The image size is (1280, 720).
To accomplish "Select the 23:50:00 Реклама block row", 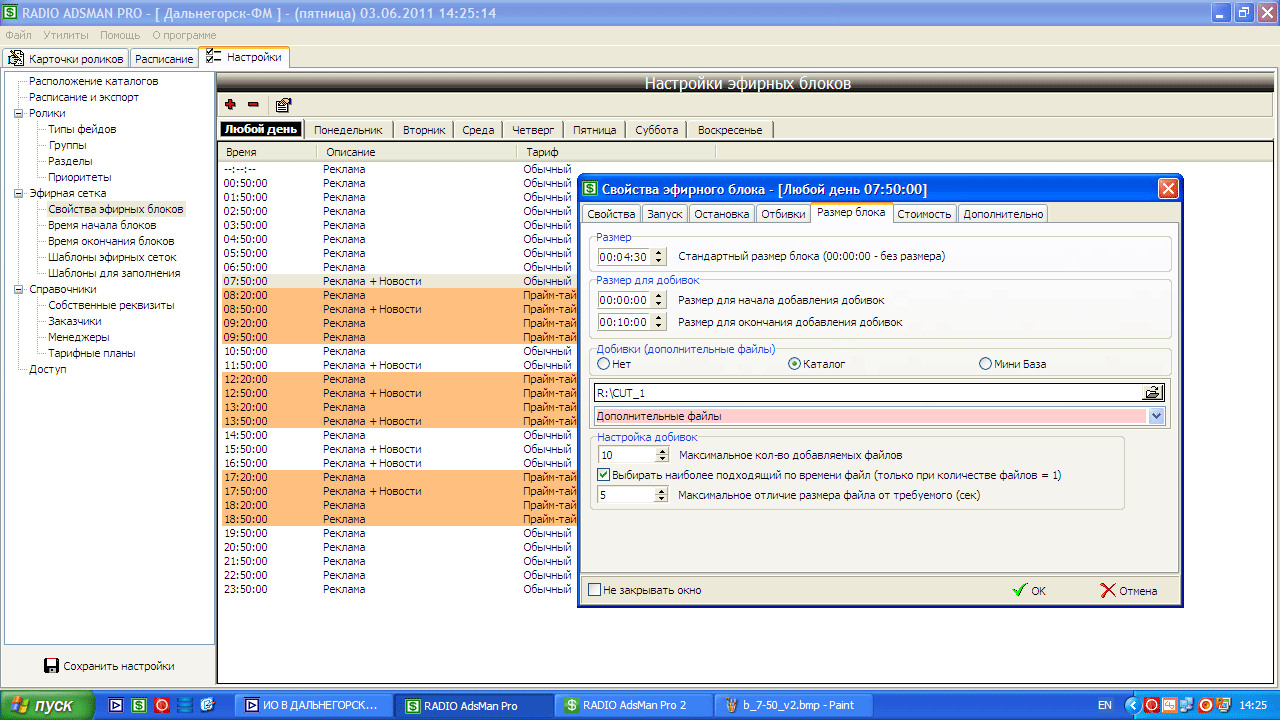I will point(397,589).
